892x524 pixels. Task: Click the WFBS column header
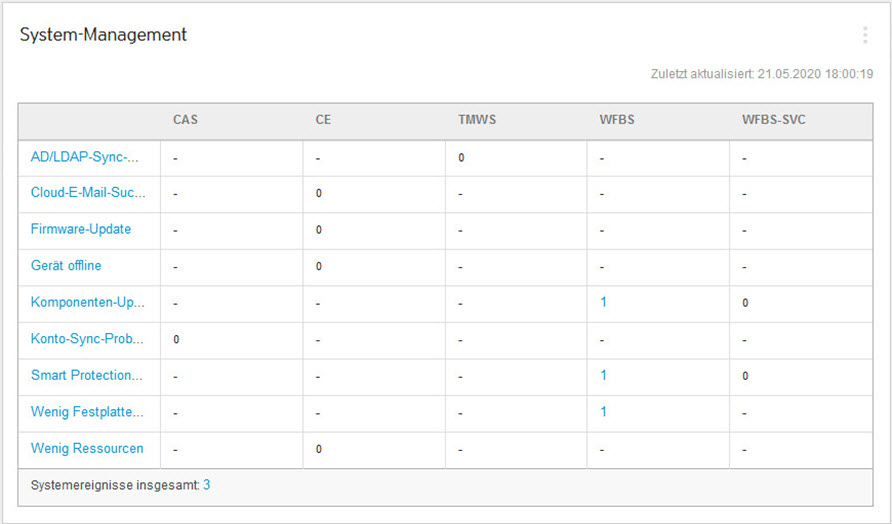[617, 120]
